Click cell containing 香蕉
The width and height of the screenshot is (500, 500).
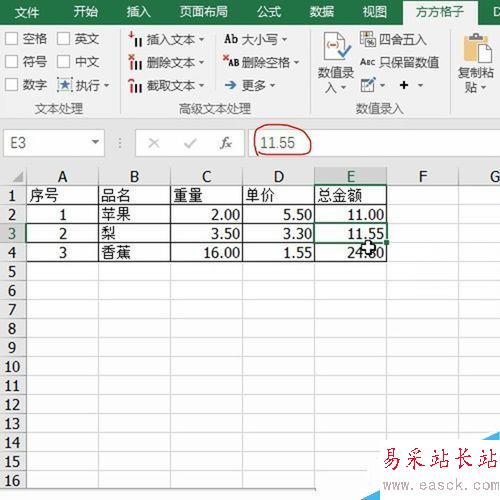tap(134, 252)
